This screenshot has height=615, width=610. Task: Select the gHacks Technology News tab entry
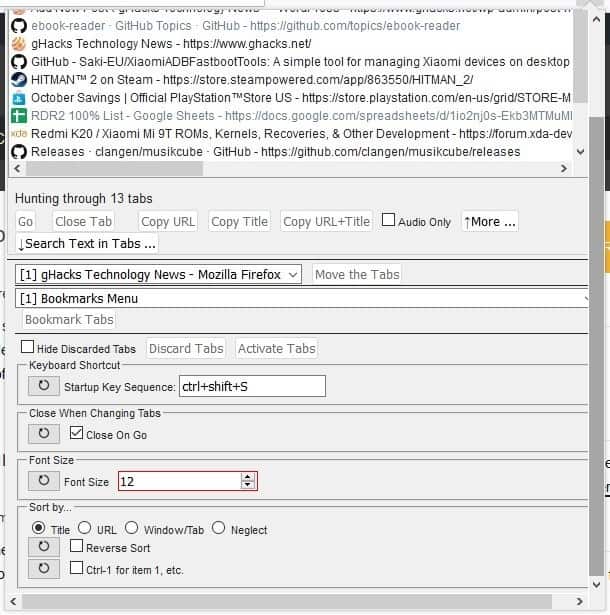(291, 44)
